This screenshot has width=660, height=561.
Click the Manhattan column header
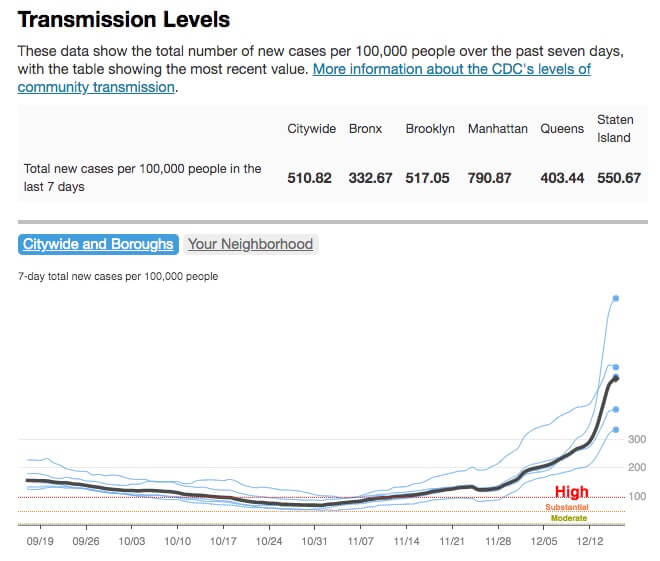[500, 129]
